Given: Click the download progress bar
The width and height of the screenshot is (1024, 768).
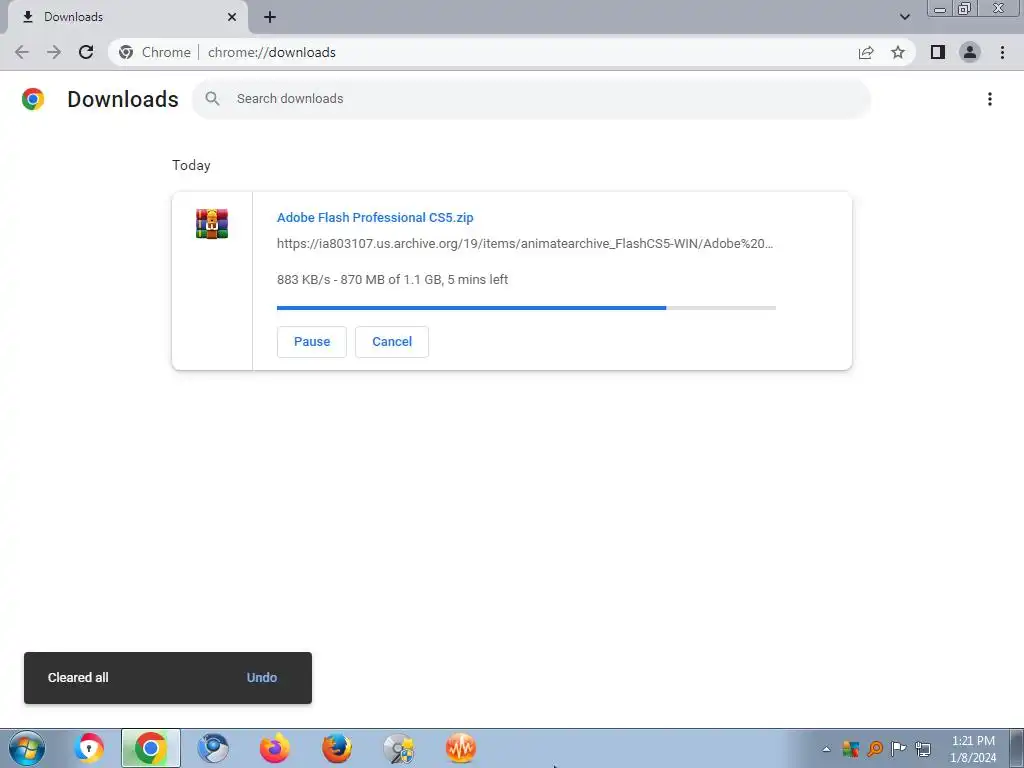Looking at the screenshot, I should point(526,308).
